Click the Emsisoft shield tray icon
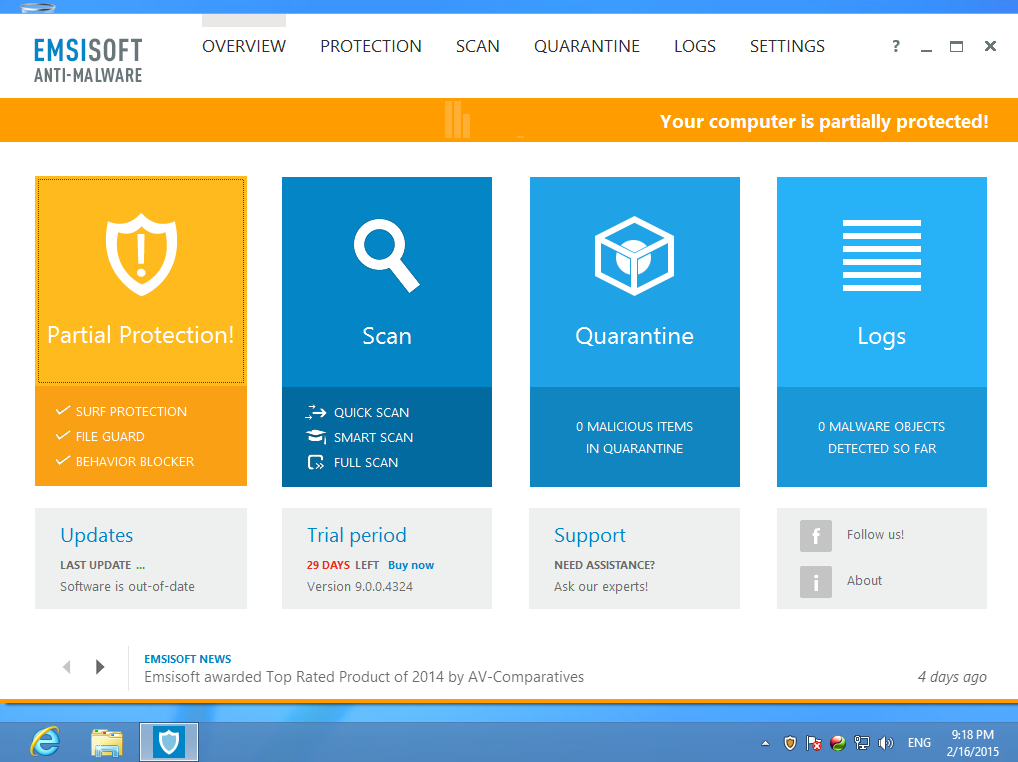This screenshot has width=1018, height=762. coord(789,743)
